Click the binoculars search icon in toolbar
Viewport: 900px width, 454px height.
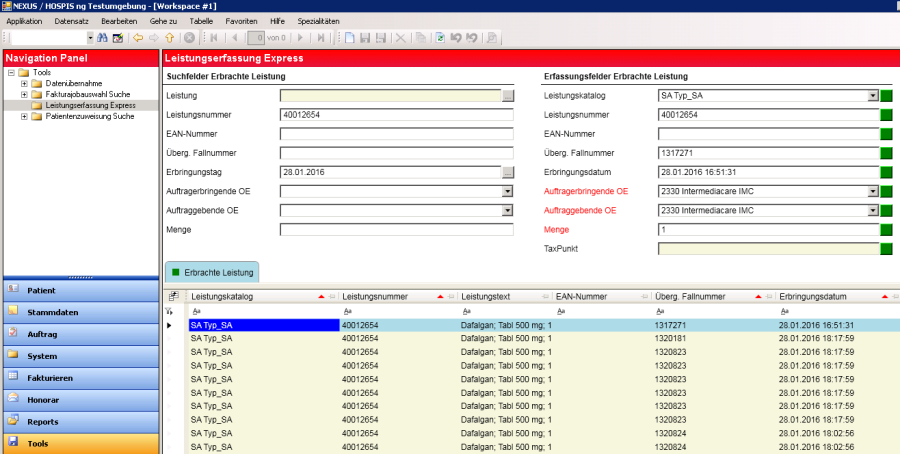103,37
